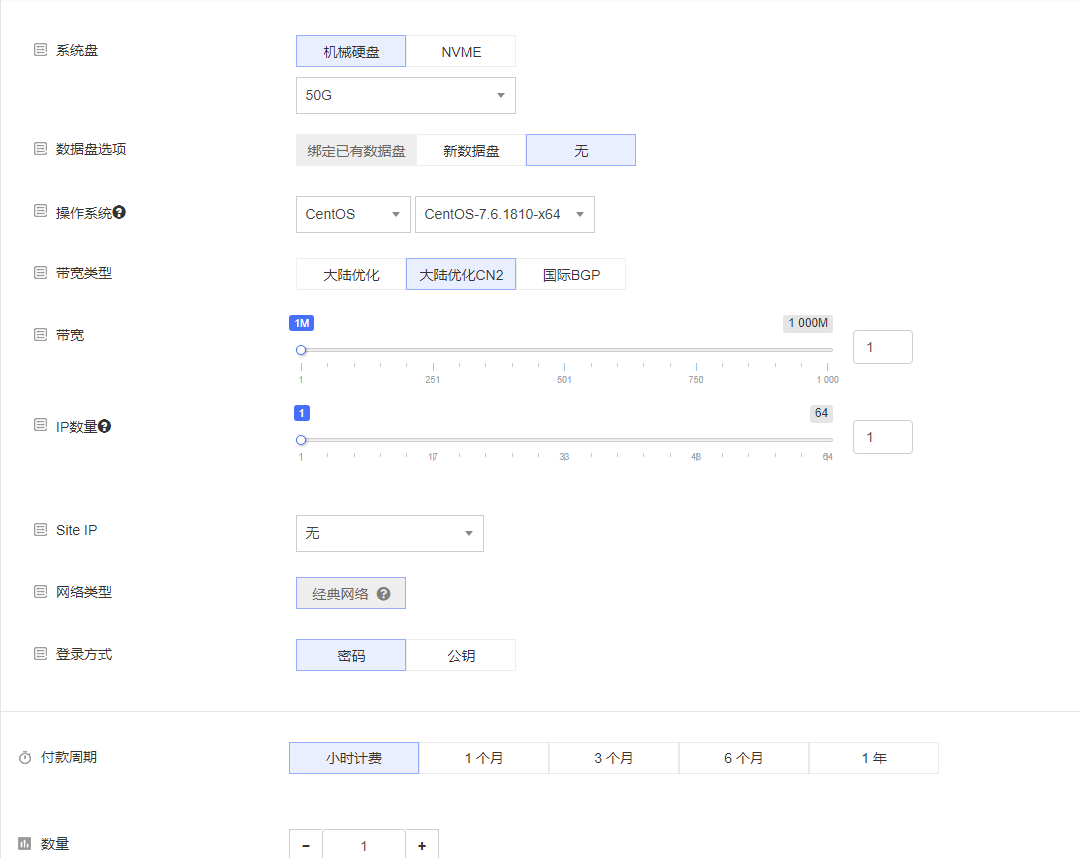Click the IP数量 number input field
Image resolution: width=1080 pixels, height=858 pixels.
pos(882,437)
